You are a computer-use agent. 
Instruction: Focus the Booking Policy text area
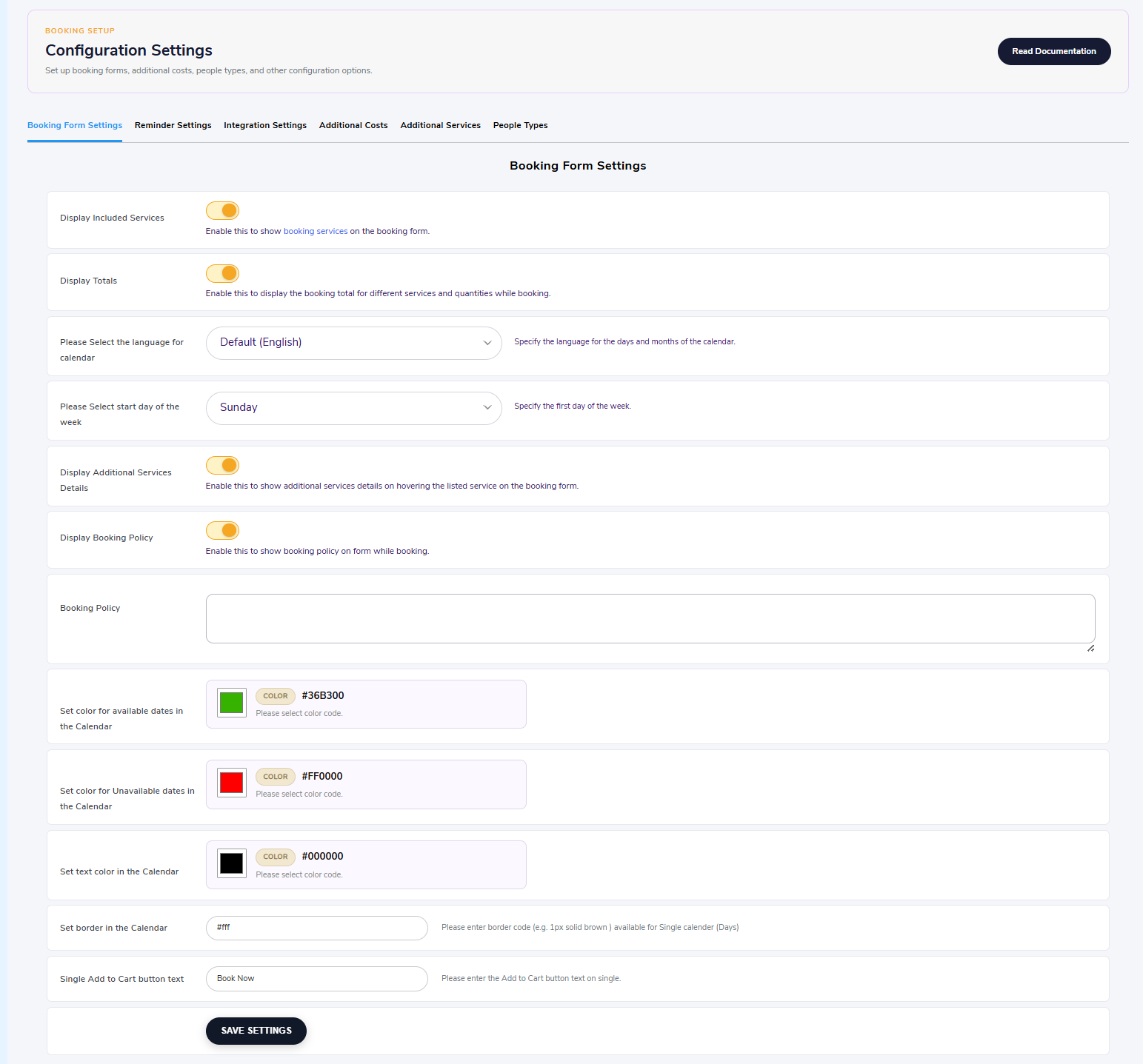click(x=650, y=618)
